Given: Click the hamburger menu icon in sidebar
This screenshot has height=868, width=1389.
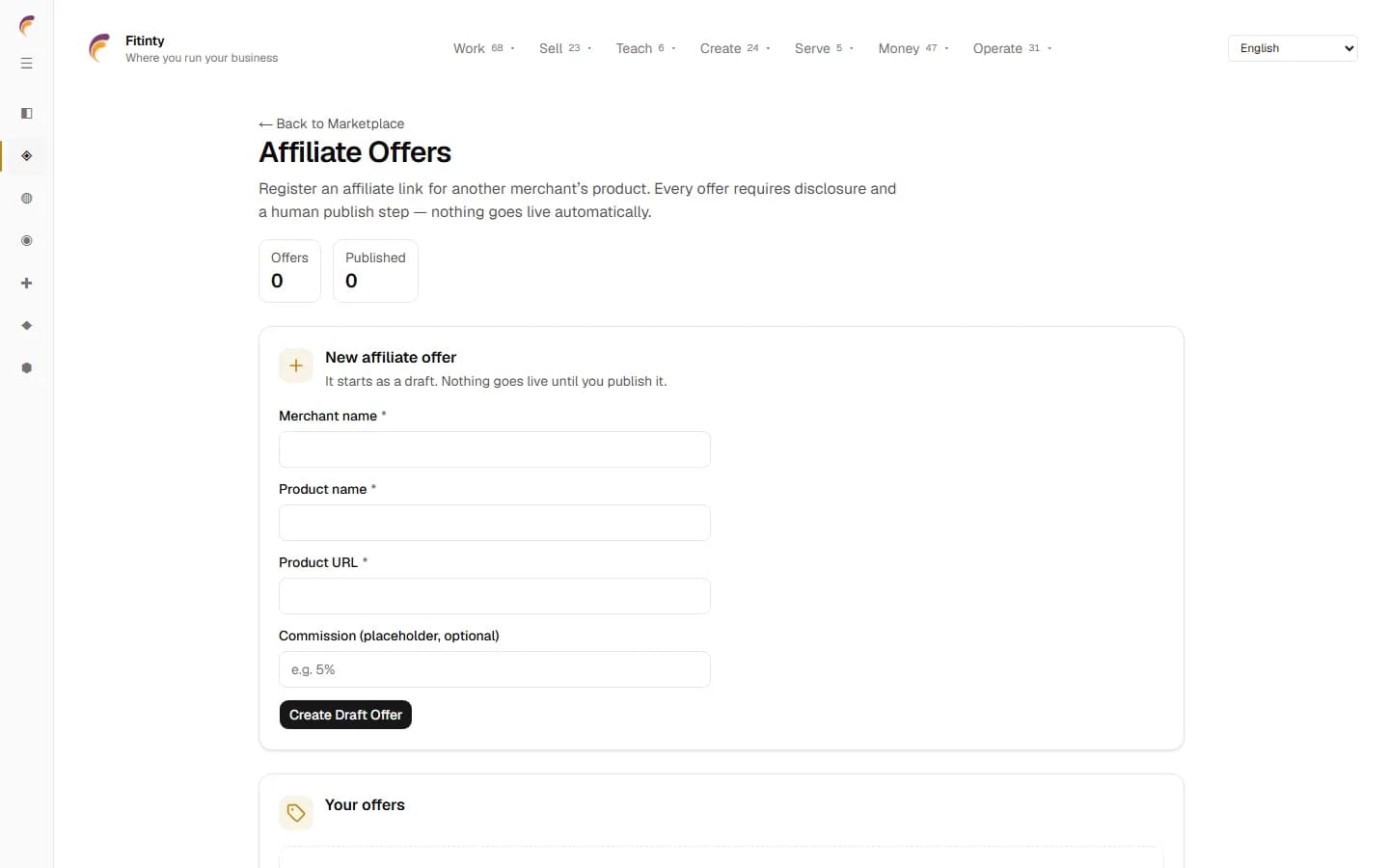Looking at the screenshot, I should pos(27,64).
